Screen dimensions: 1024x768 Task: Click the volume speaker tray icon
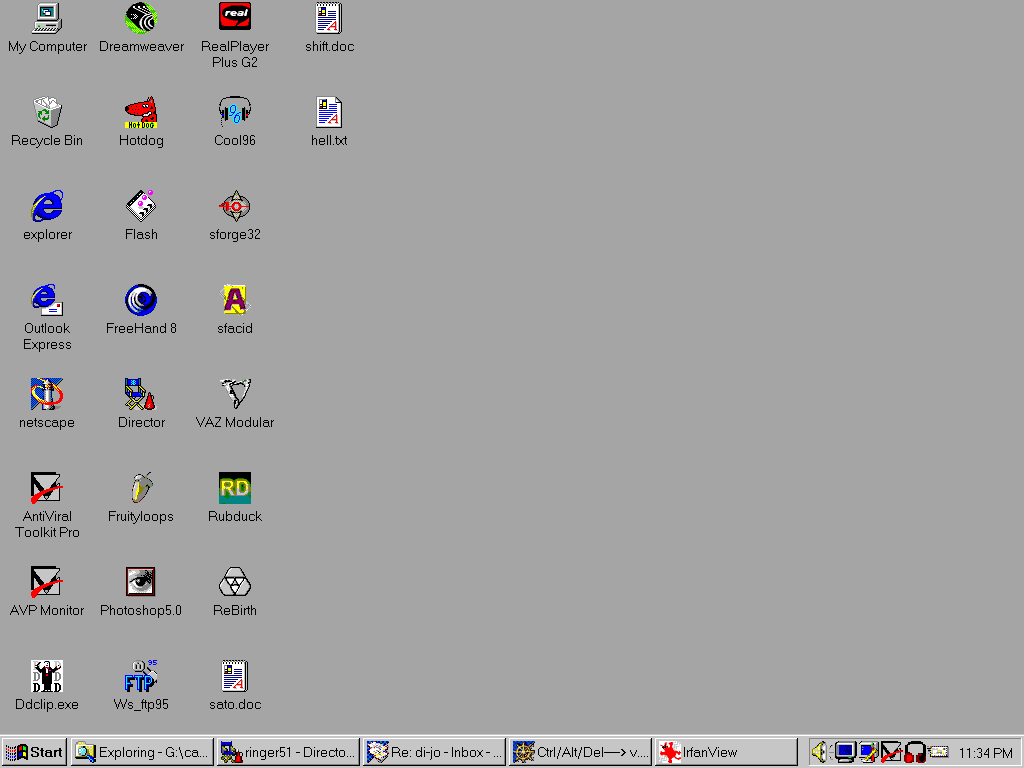[819, 752]
